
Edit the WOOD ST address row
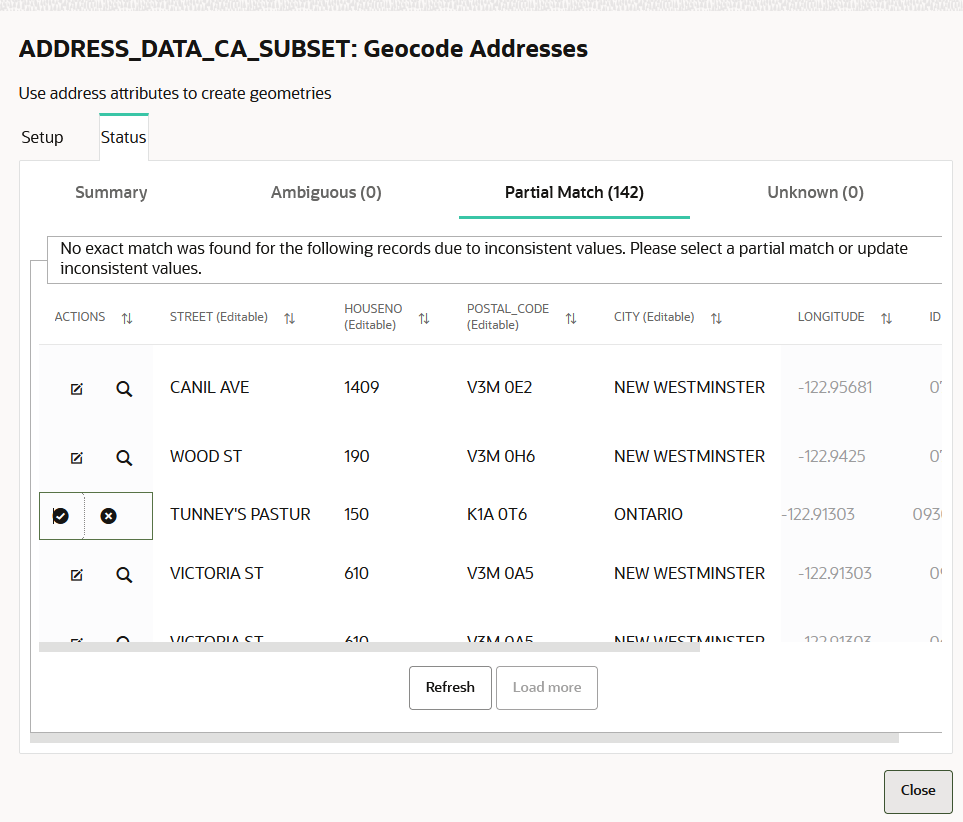pos(77,457)
